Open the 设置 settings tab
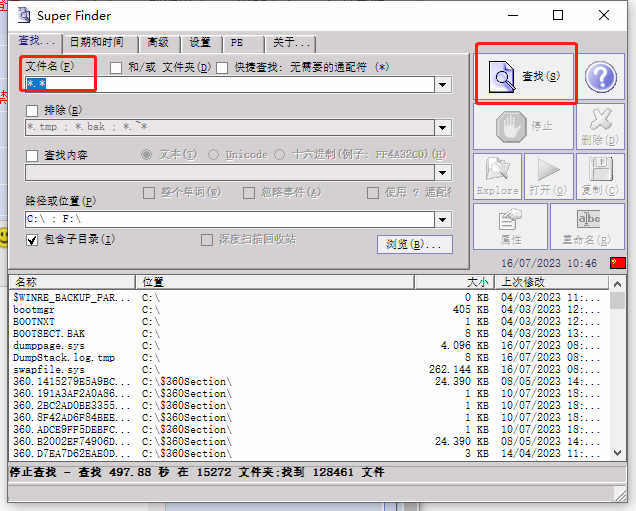Screen dimensions: 636x511 tap(201, 42)
